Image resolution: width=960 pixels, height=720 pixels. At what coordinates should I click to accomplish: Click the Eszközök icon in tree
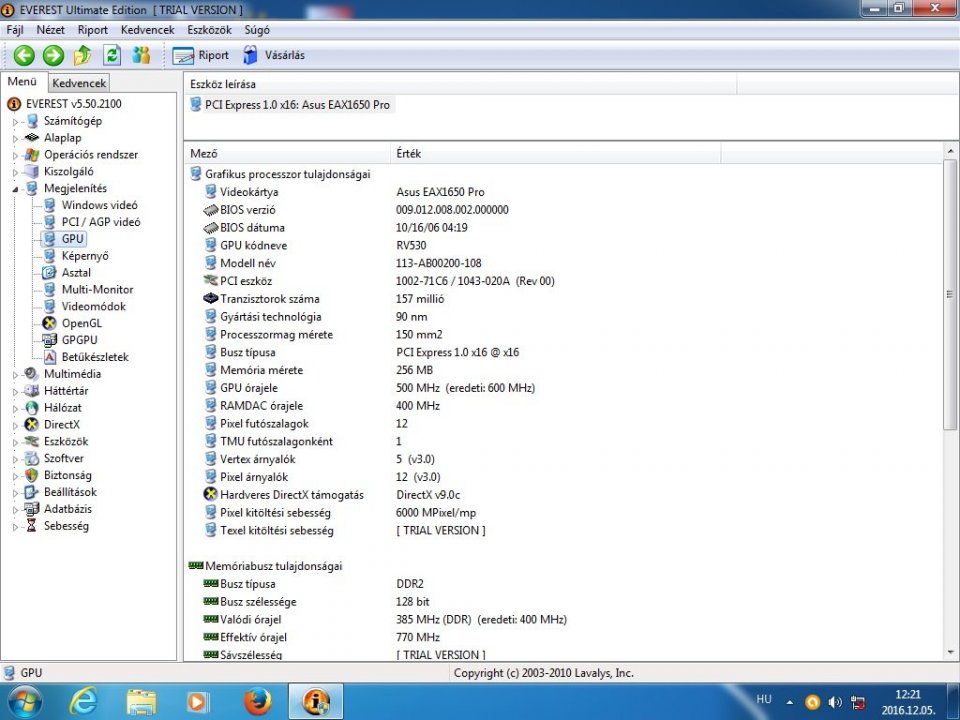[x=31, y=441]
